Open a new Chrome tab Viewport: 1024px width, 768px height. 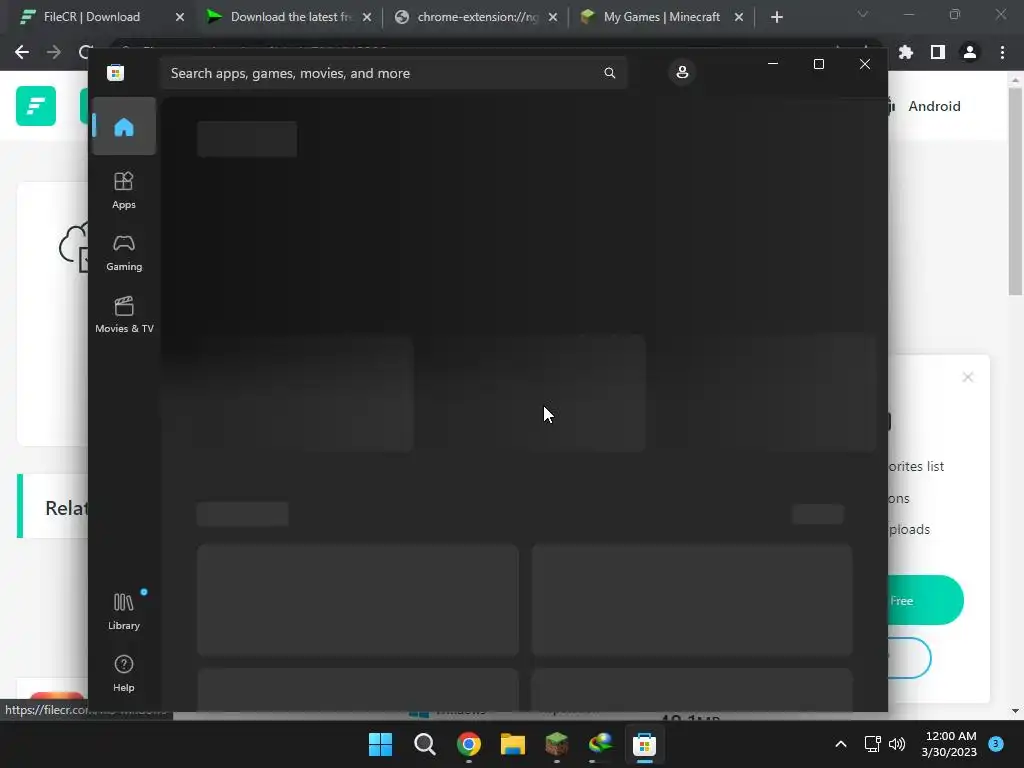tap(776, 17)
